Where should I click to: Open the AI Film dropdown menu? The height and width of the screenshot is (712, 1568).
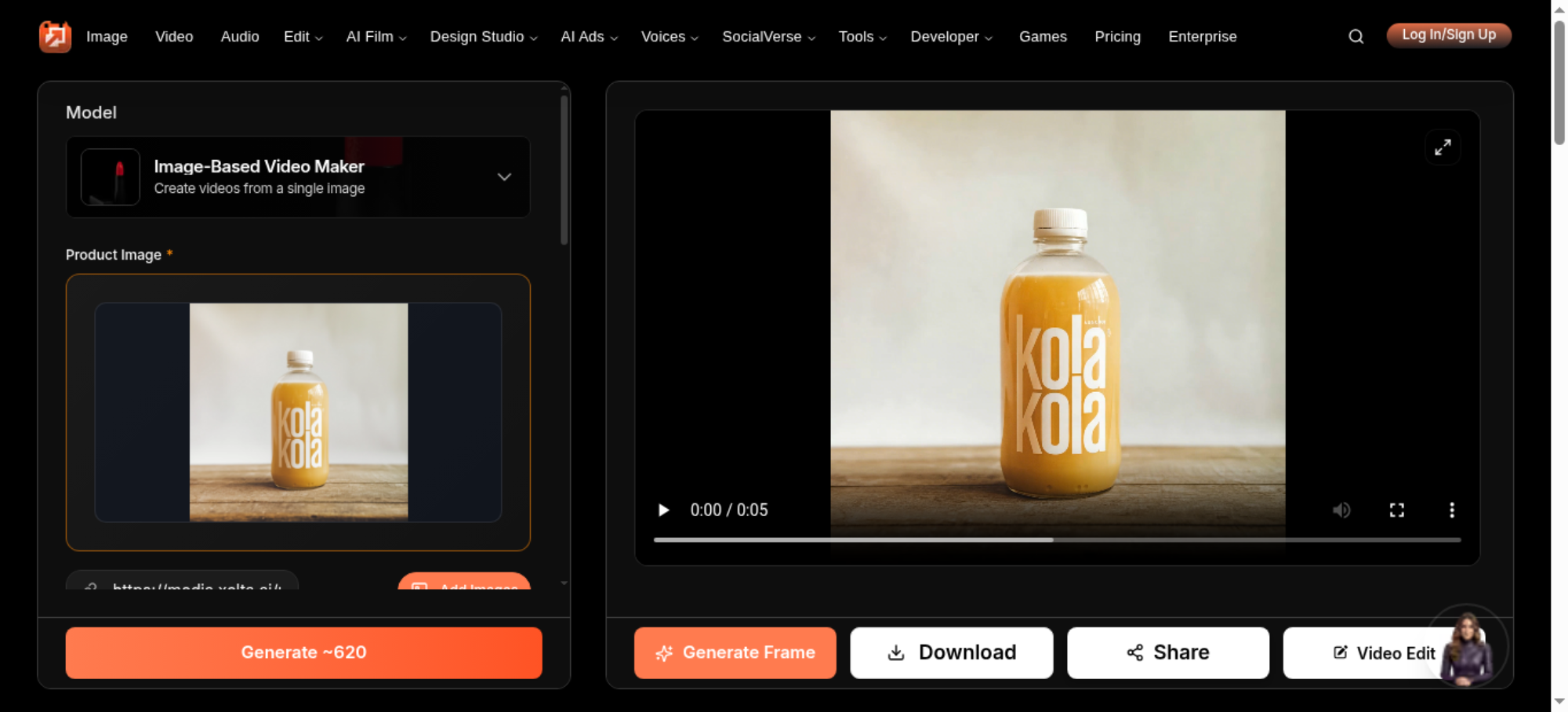pyautogui.click(x=376, y=37)
